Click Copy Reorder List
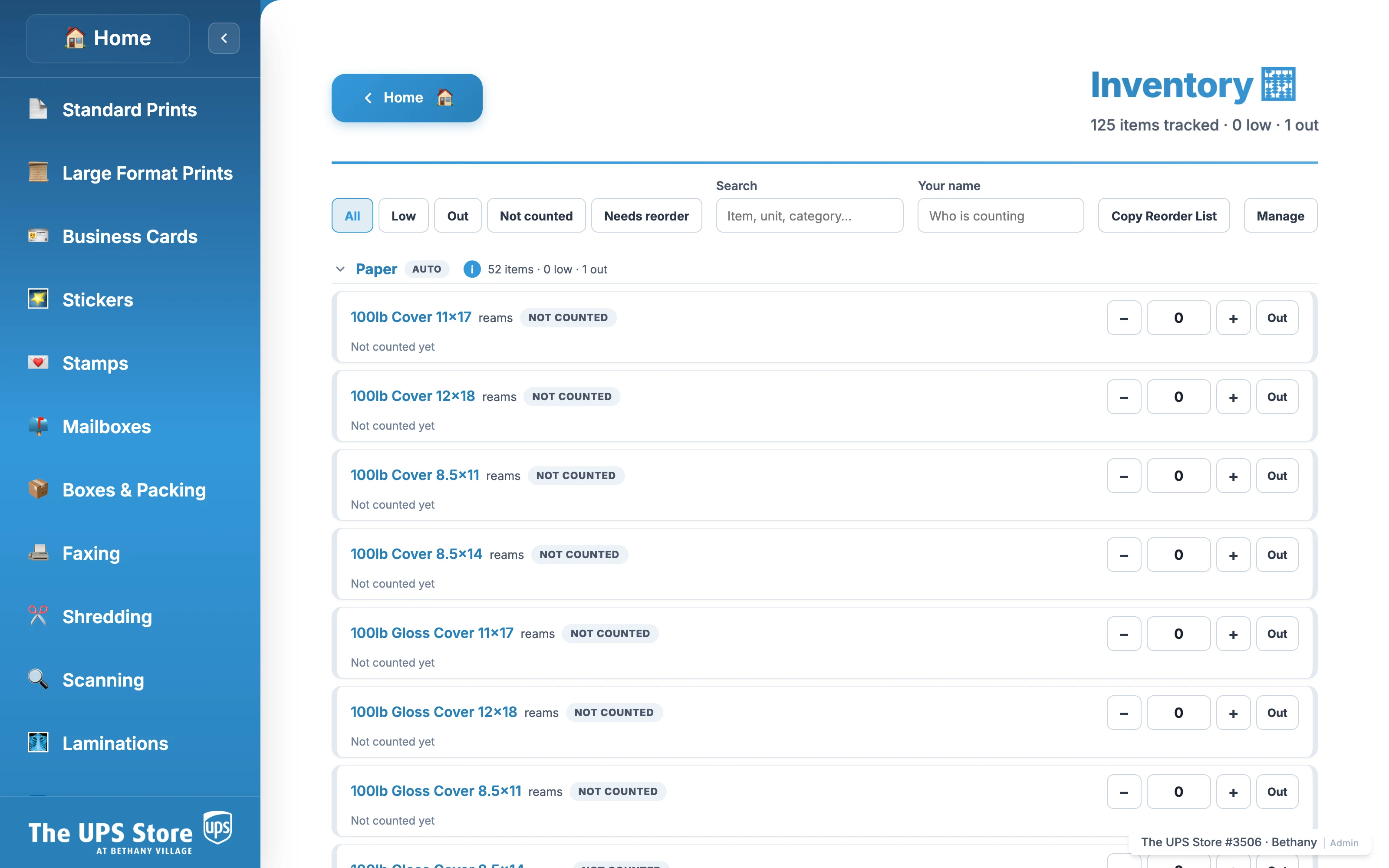This screenshot has width=1389, height=868. [1163, 215]
